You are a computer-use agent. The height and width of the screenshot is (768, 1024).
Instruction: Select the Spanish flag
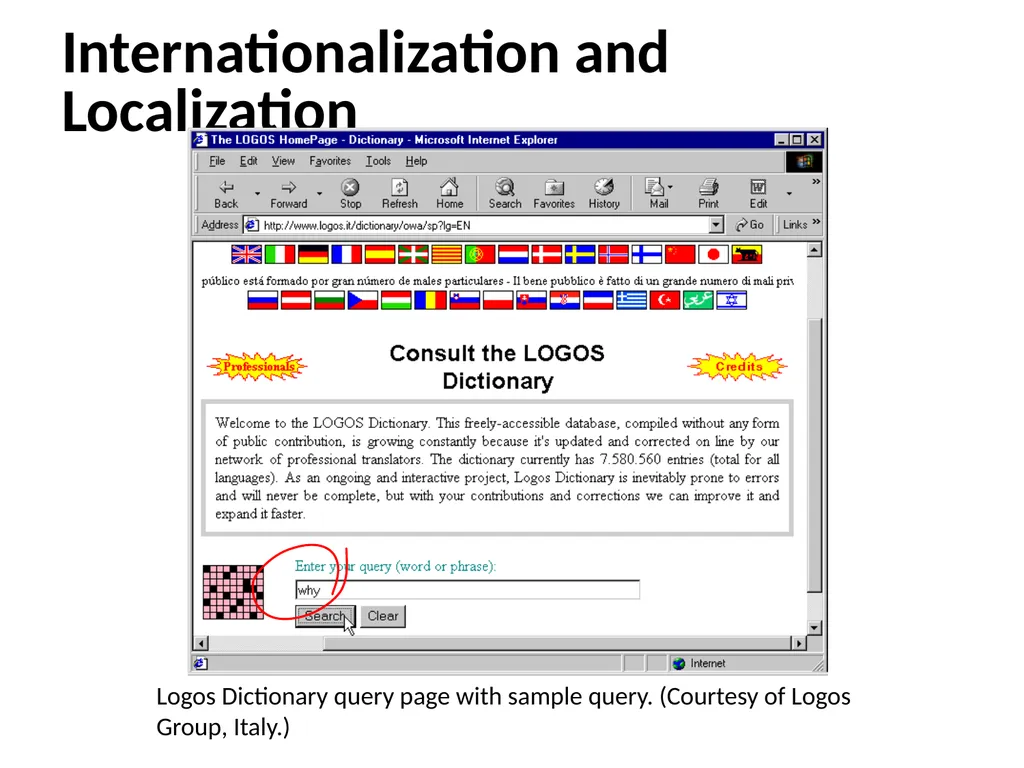[380, 255]
